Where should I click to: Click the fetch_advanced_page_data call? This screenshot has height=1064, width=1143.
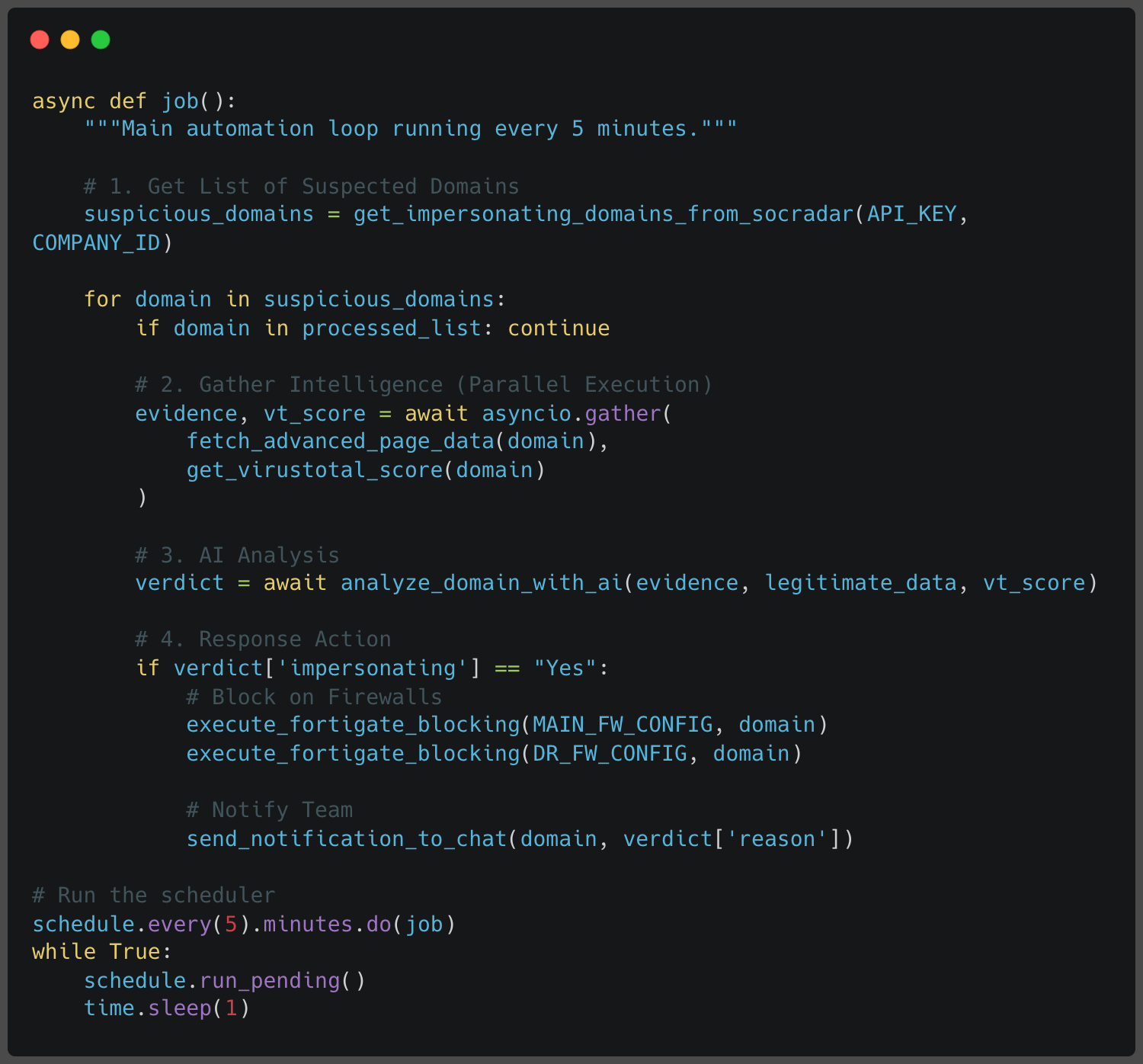pyautogui.click(x=341, y=441)
